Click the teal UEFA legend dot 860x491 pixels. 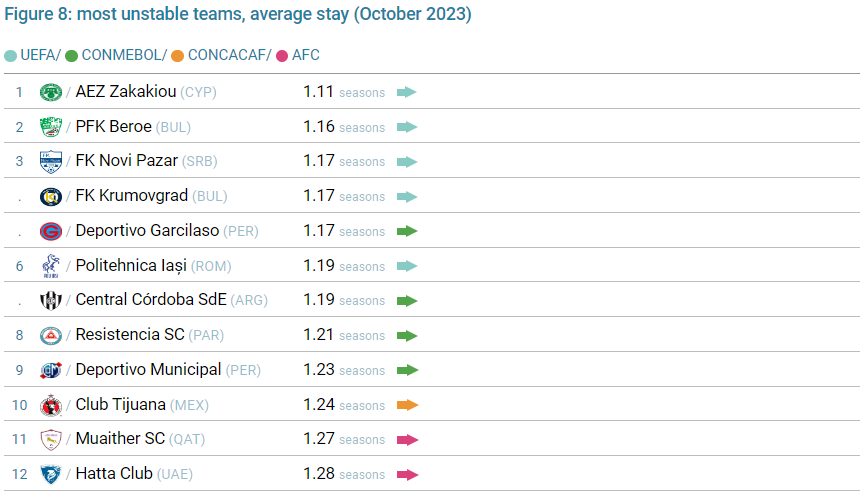10,55
